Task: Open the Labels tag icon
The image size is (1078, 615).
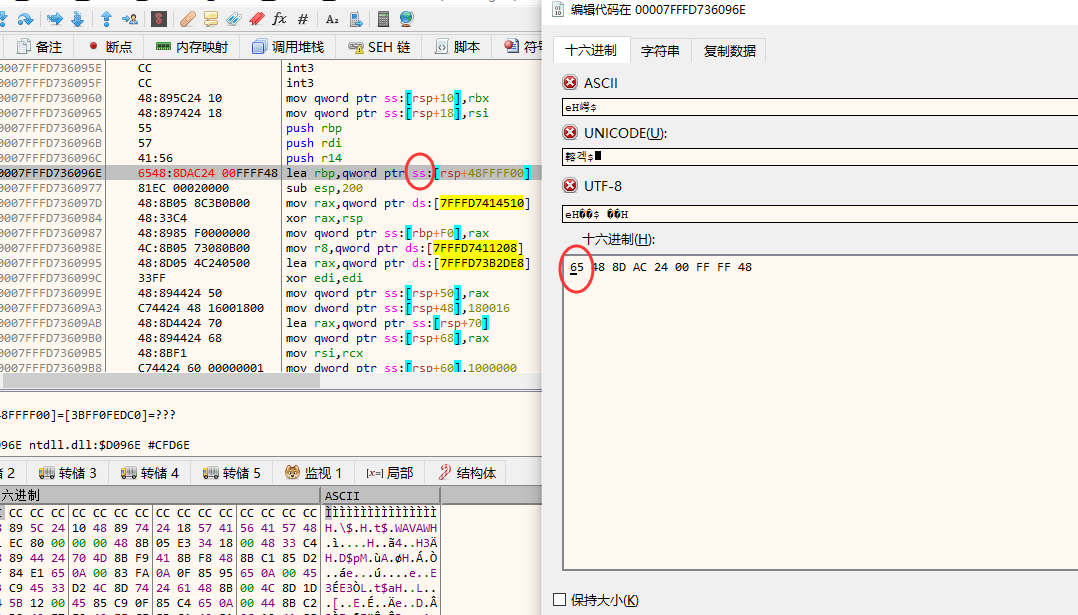Action: (234, 19)
